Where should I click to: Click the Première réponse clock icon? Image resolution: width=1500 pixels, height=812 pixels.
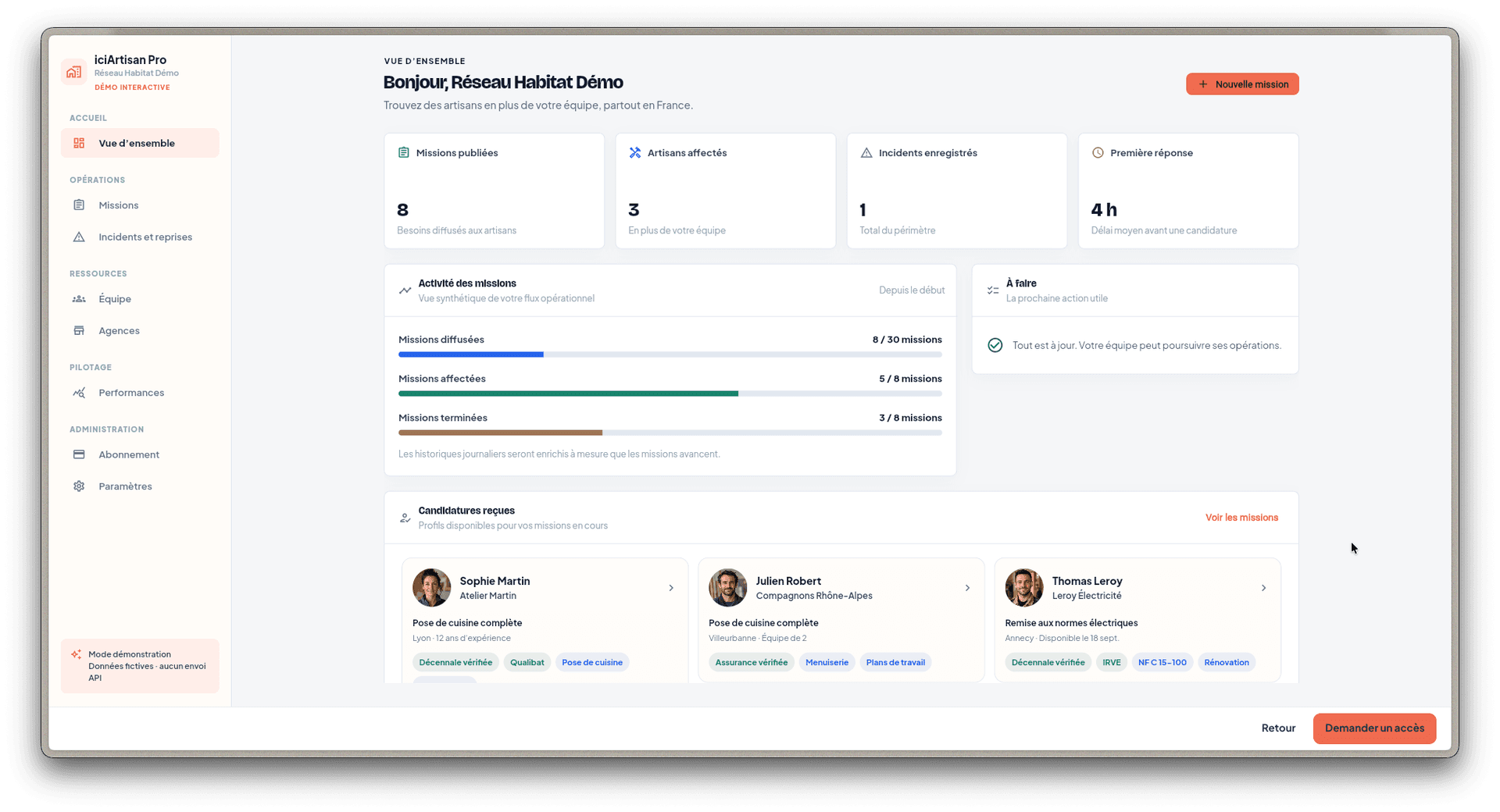1098,152
